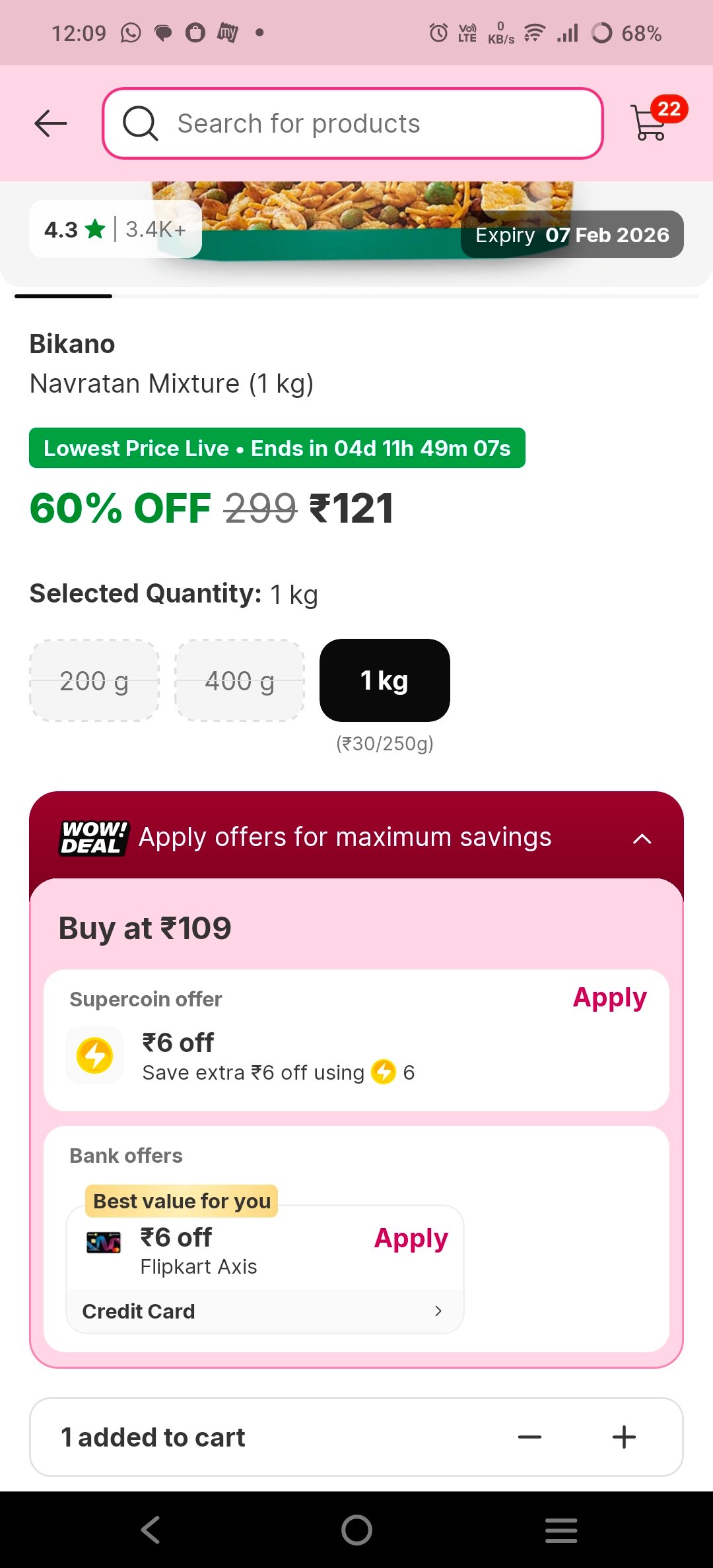Apply the Flipkart Axis bank offer
This screenshot has width=713, height=1568.
point(411,1239)
